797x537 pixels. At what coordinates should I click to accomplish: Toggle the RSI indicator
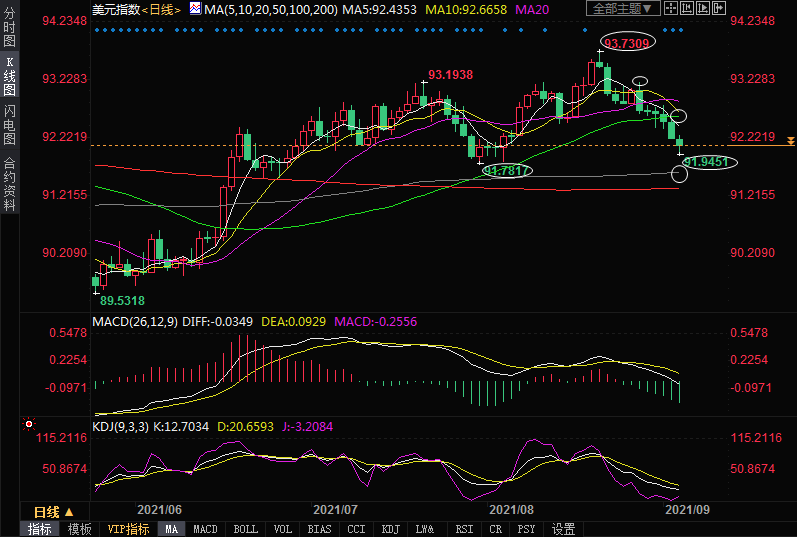coord(464,529)
